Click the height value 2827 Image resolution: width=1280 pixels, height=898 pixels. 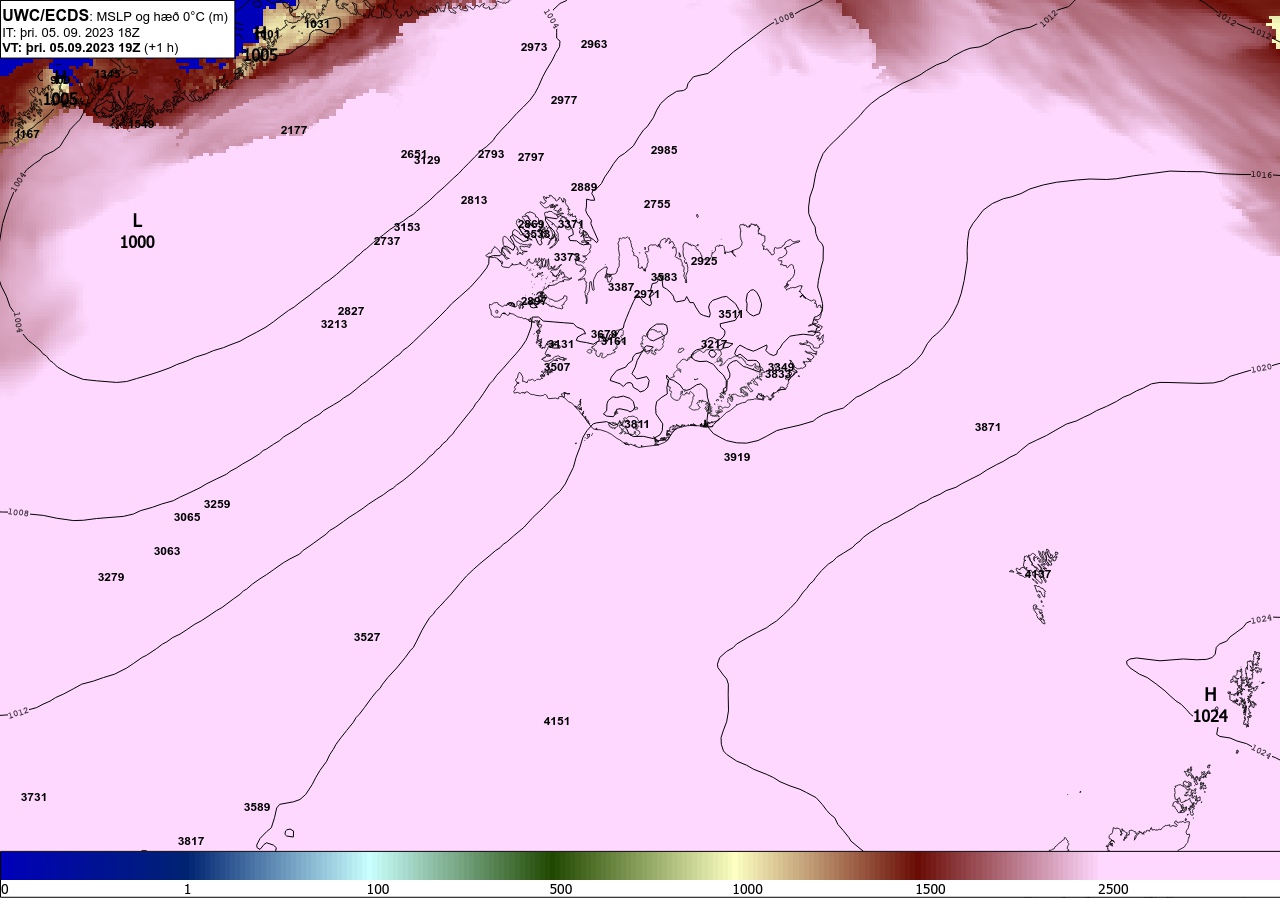click(351, 311)
